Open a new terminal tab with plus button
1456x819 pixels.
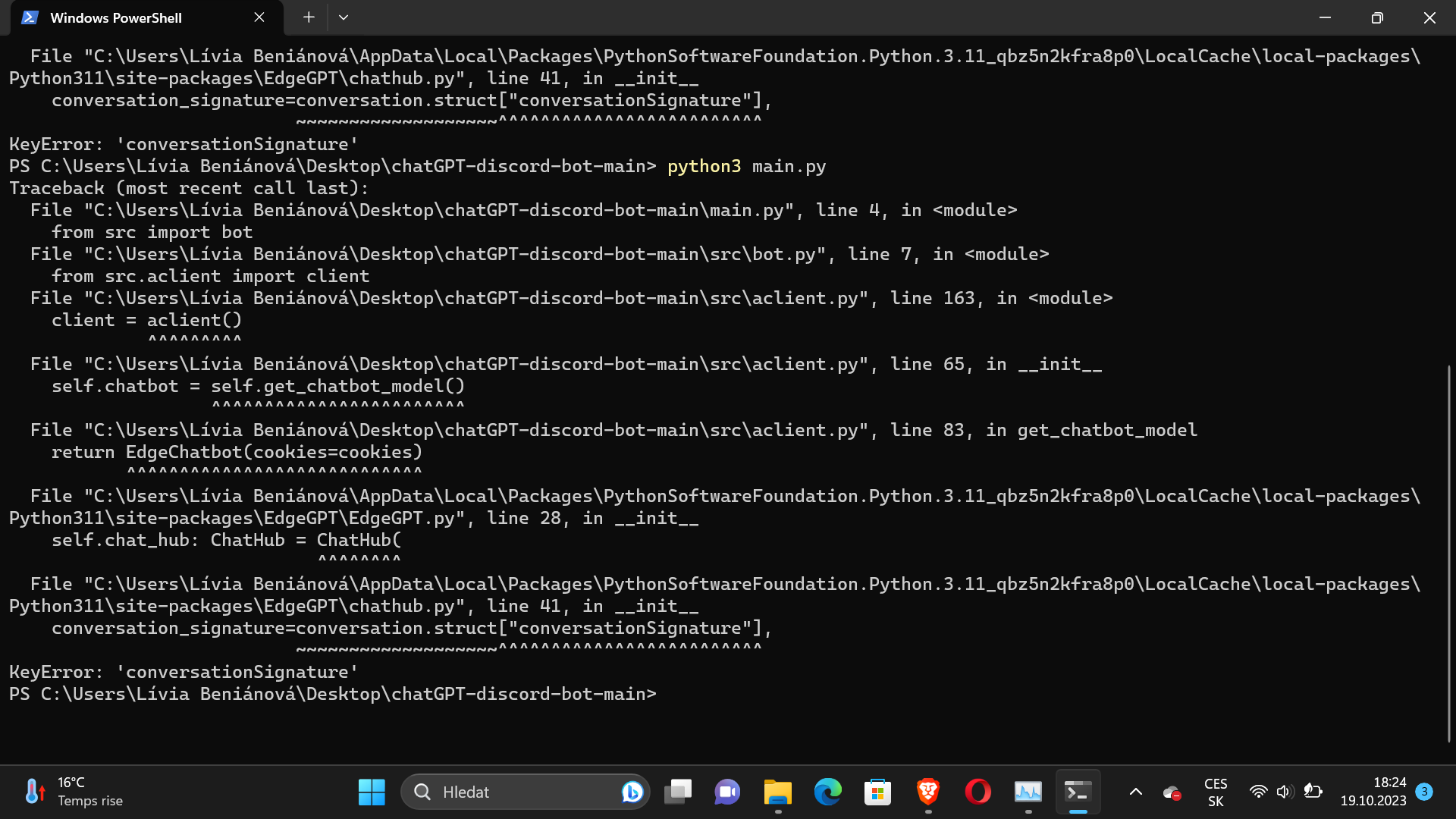pyautogui.click(x=308, y=17)
